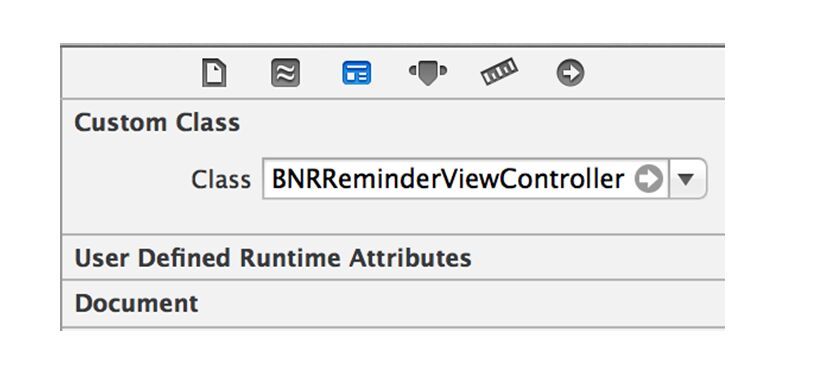Open the File inspector tab
This screenshot has height=373, width=821.
pos(214,73)
